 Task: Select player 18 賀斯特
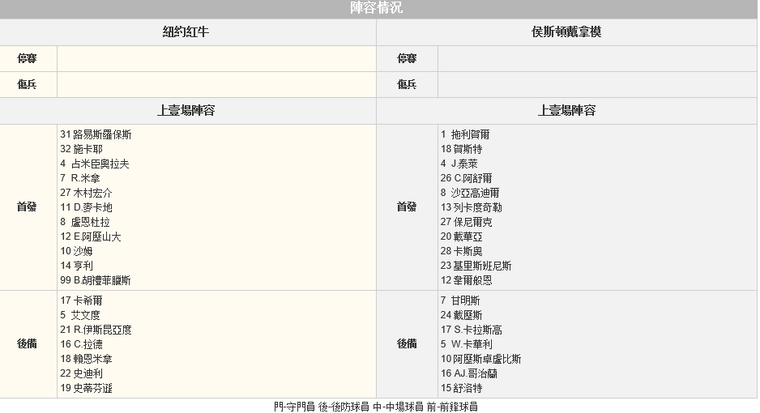461,149
